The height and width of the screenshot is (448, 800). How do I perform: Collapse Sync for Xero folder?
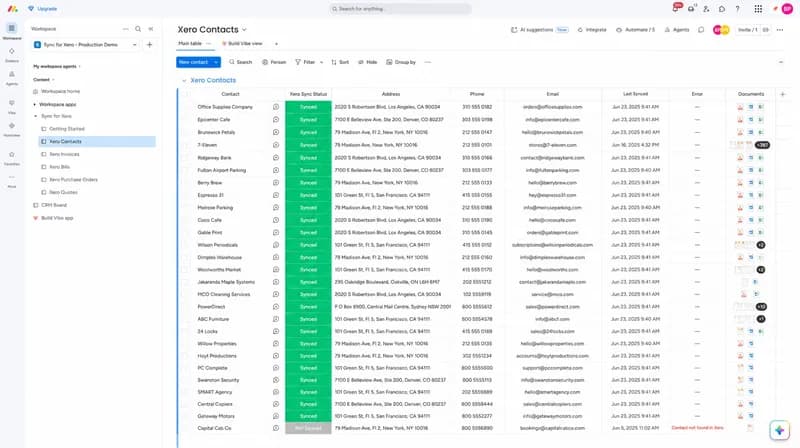tap(36, 116)
